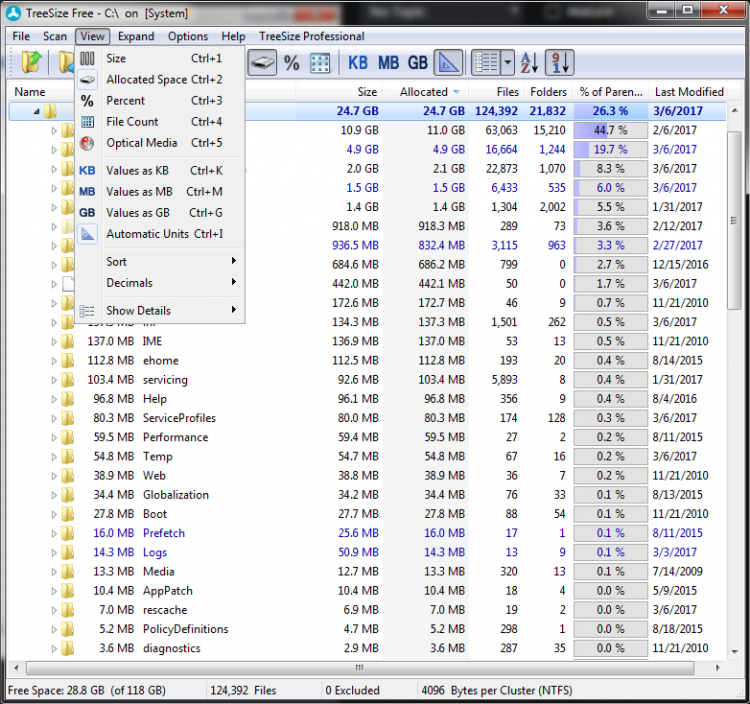Select the AppPatch folder row
The height and width of the screenshot is (704, 750).
coord(367,591)
